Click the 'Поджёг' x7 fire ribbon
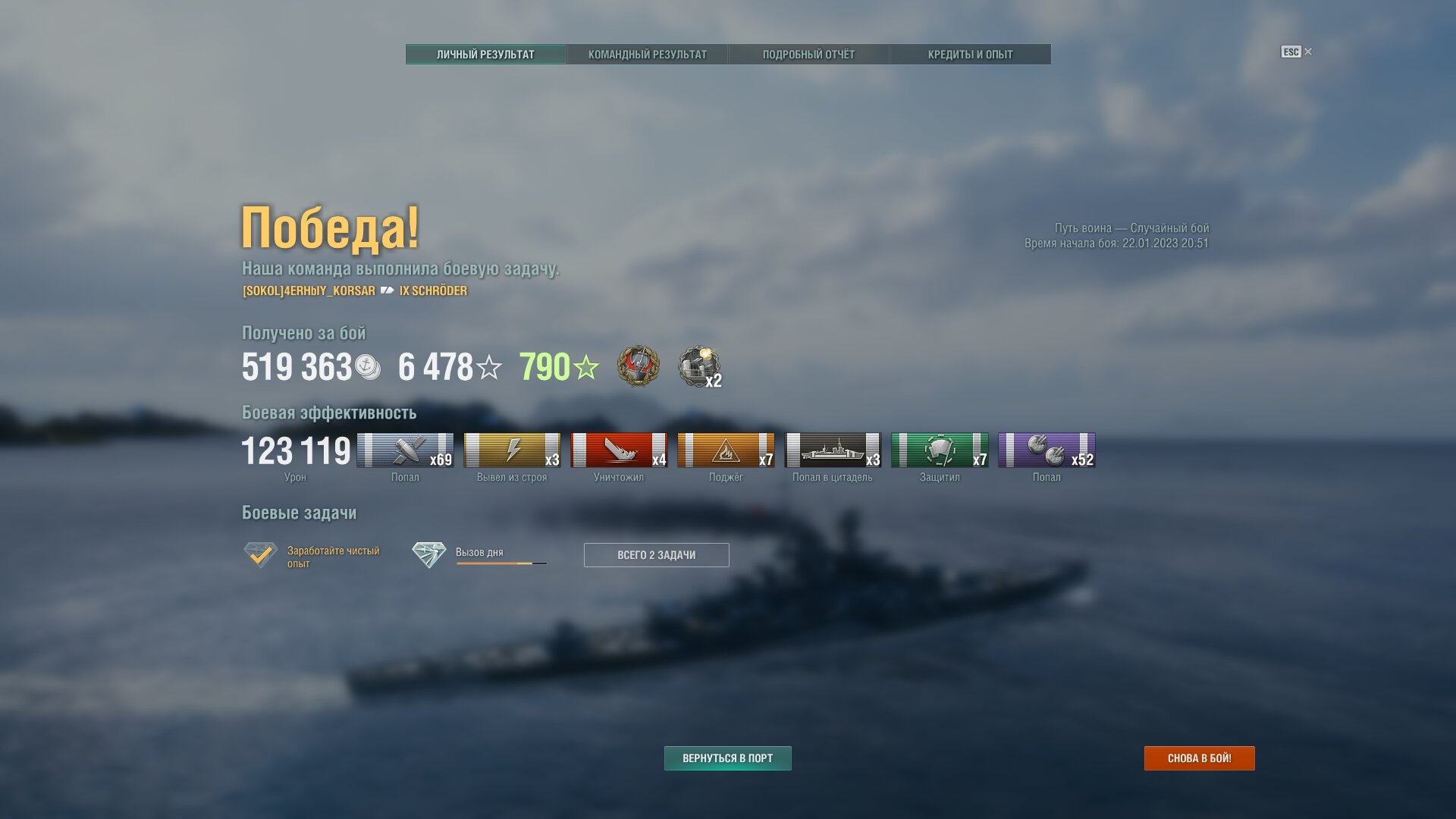 (726, 450)
